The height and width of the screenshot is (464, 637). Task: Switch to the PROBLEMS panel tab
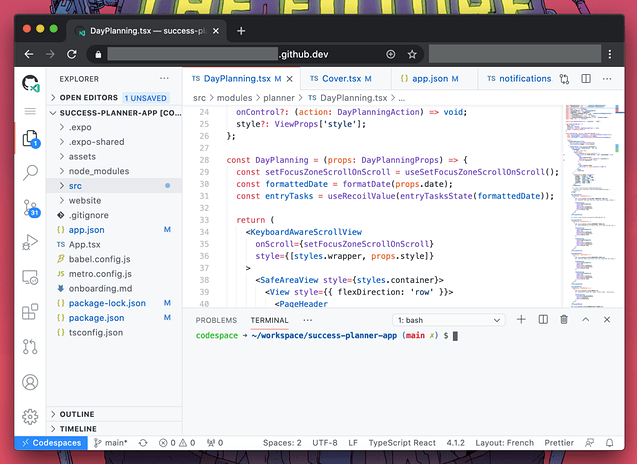point(216,320)
